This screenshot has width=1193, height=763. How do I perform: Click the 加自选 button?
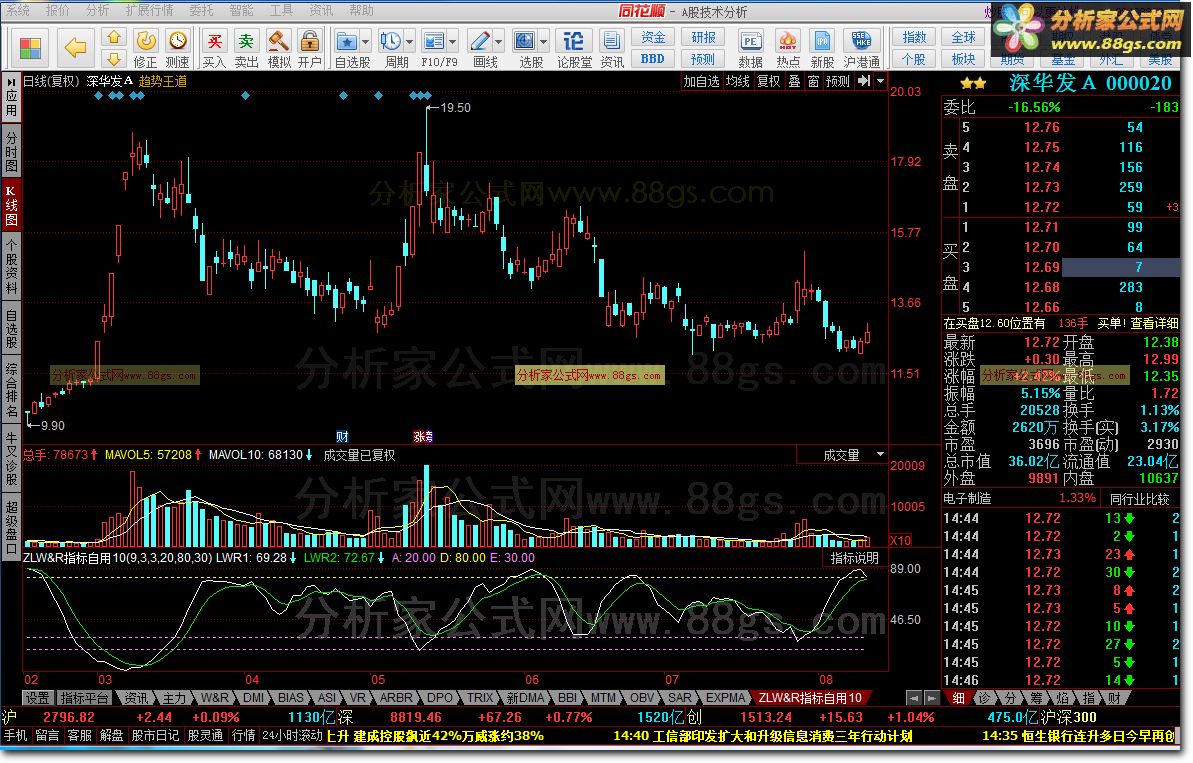[701, 81]
